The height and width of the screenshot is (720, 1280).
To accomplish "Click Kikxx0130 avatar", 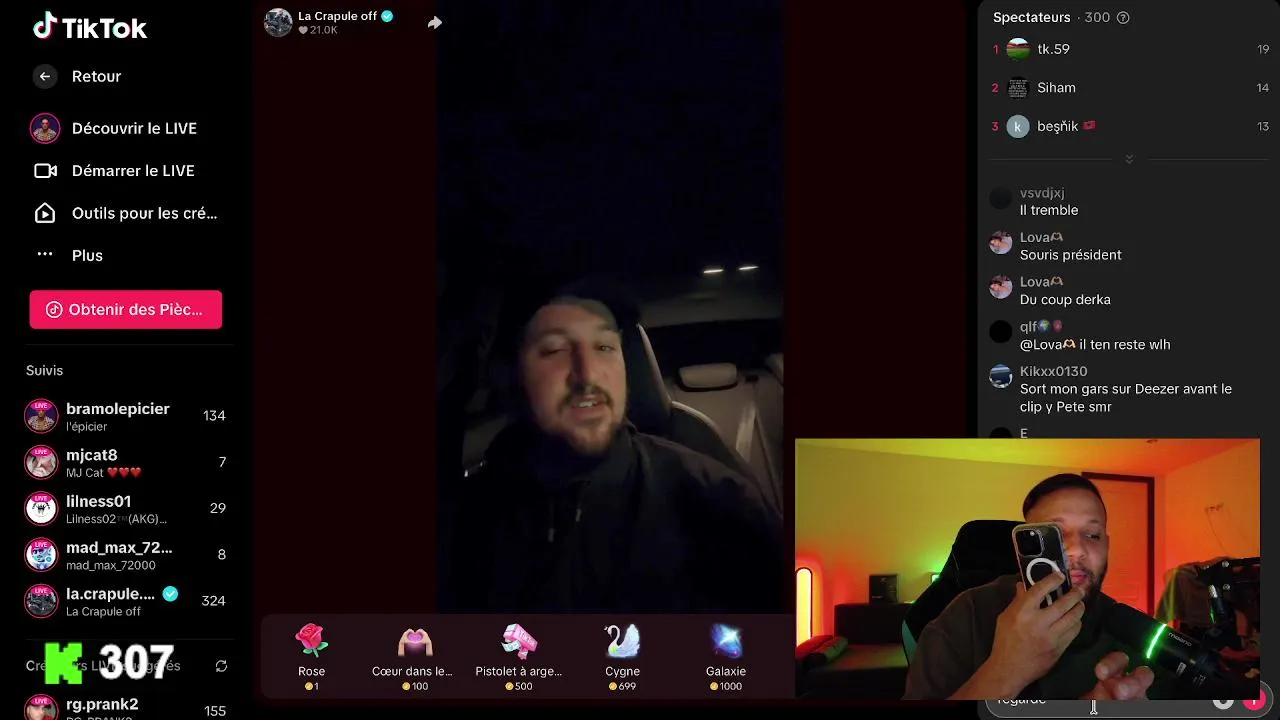I will pos(1001,377).
